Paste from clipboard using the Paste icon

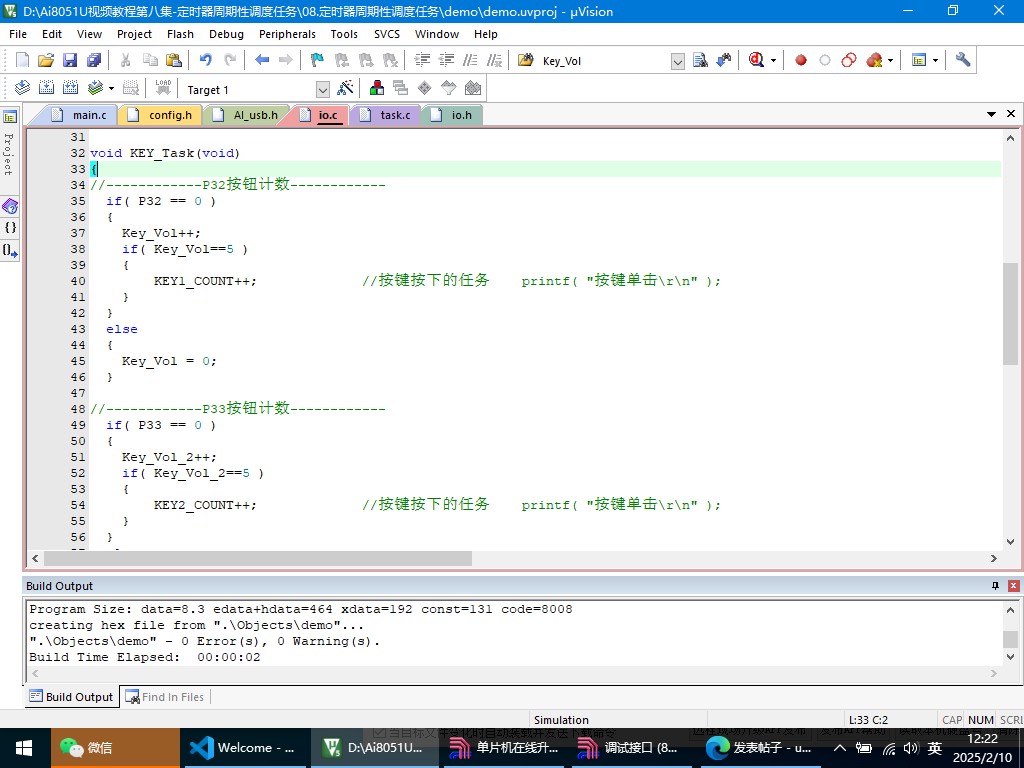174,61
